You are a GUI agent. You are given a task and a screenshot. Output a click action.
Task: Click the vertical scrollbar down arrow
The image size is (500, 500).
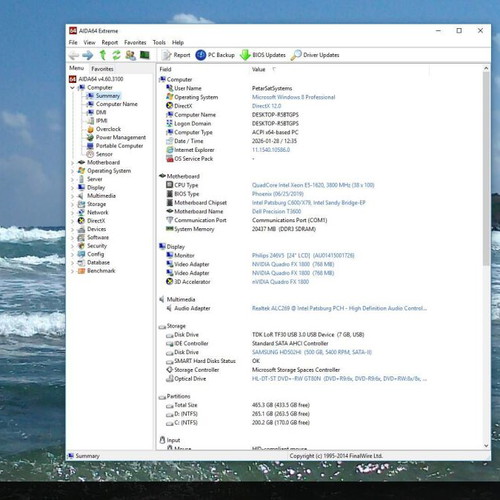[486, 445]
